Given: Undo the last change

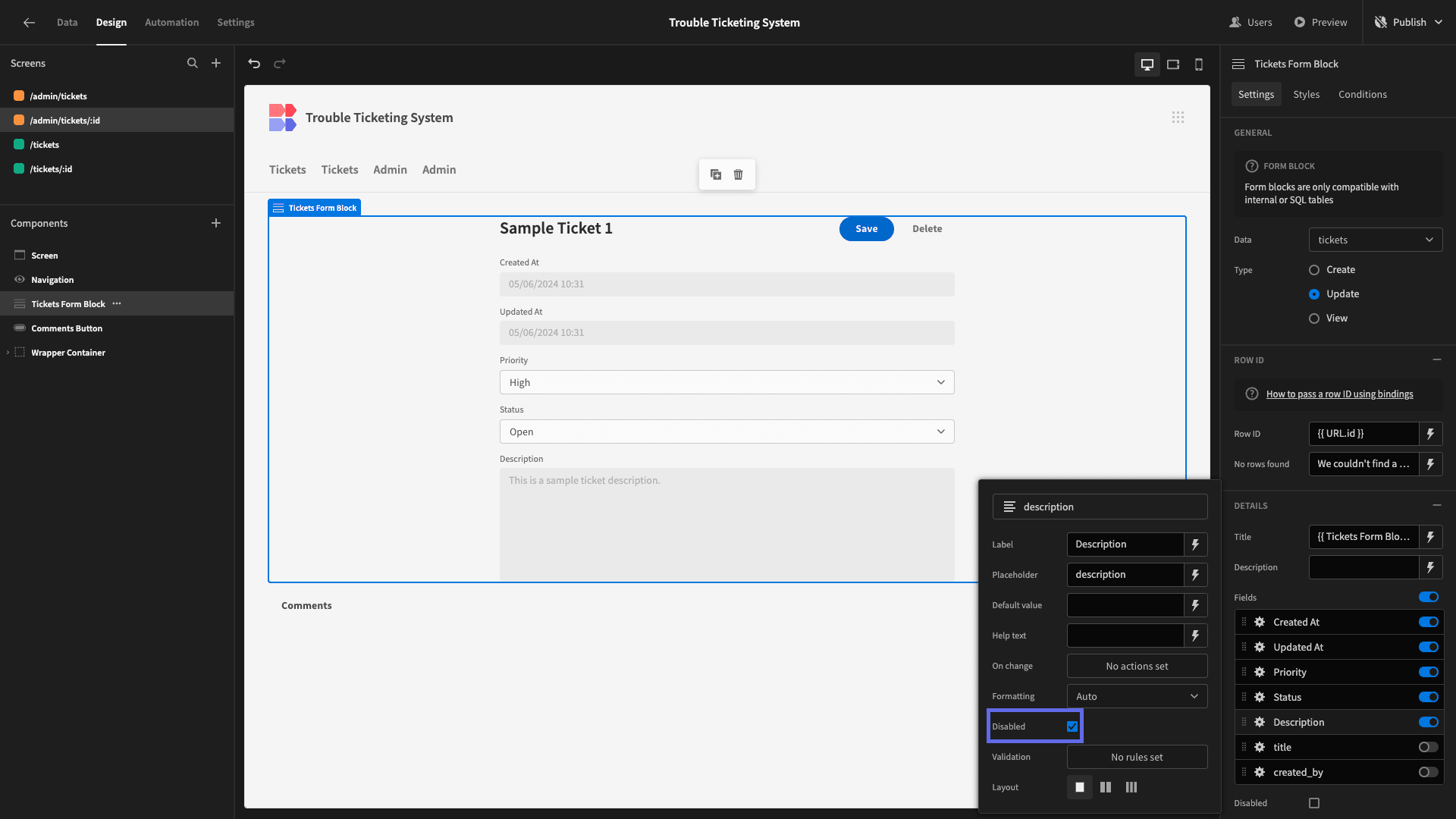Looking at the screenshot, I should (255, 64).
